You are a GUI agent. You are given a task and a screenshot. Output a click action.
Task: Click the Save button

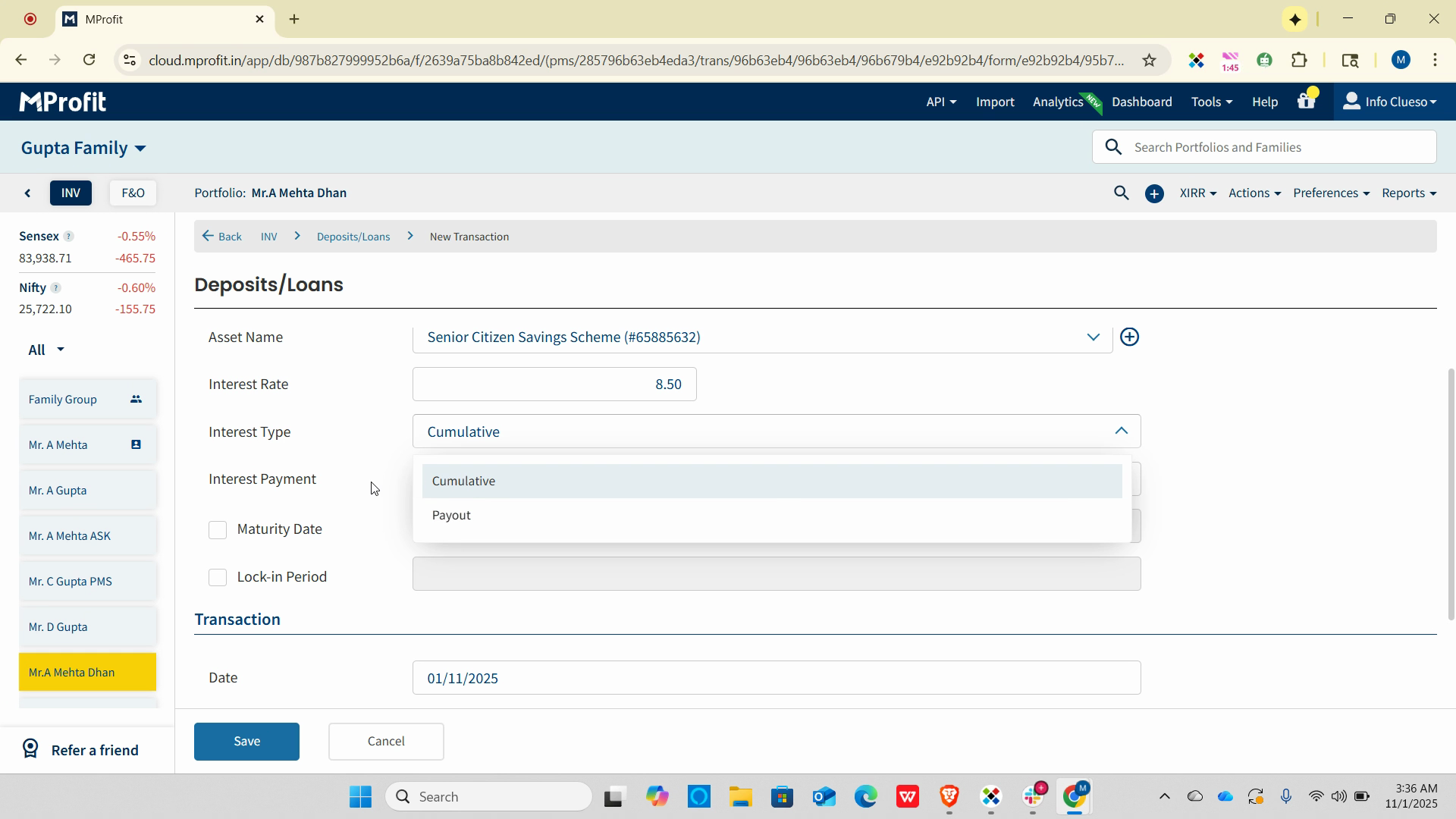tap(246, 742)
